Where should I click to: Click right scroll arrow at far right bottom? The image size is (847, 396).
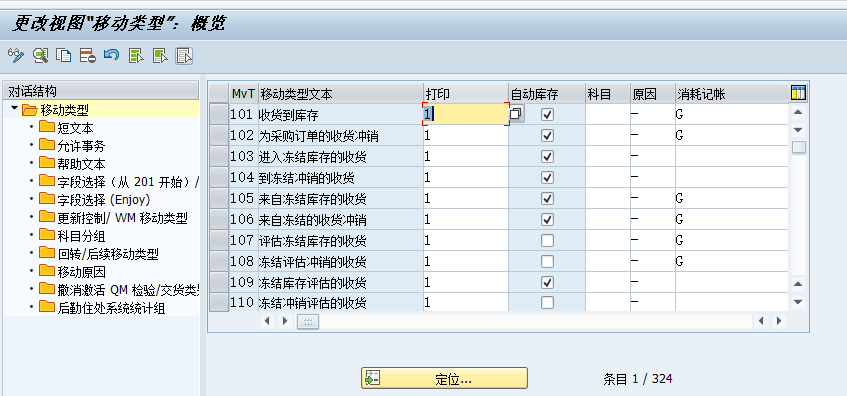point(779,321)
